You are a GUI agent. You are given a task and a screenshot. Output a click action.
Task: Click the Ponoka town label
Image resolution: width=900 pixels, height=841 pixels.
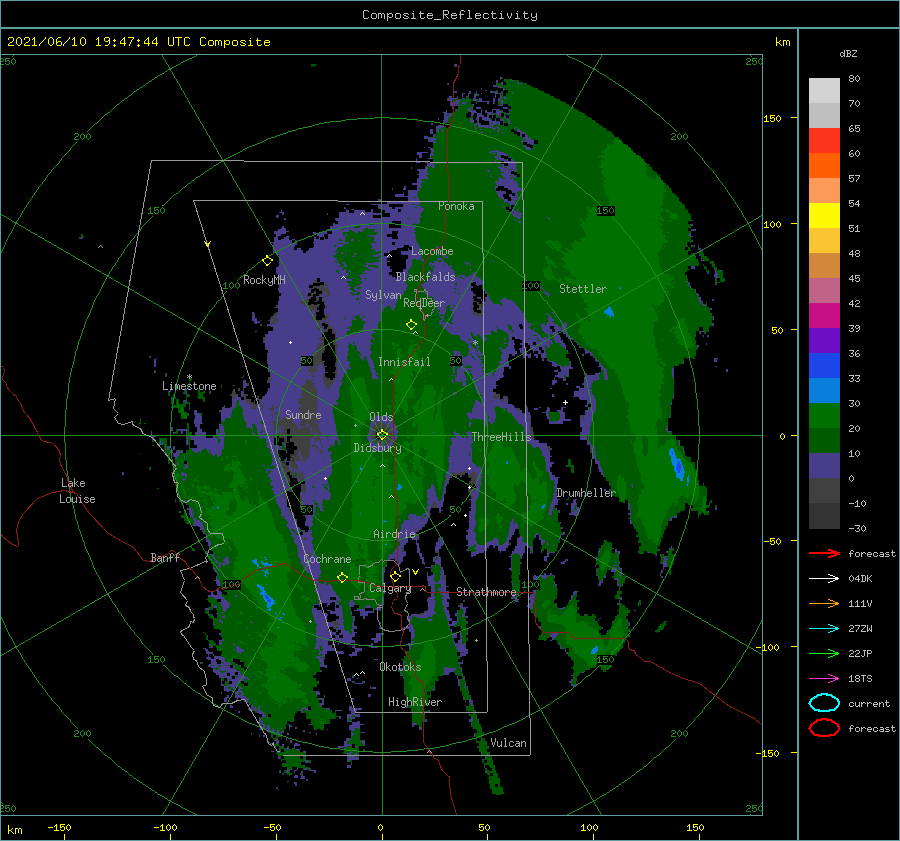(x=456, y=206)
